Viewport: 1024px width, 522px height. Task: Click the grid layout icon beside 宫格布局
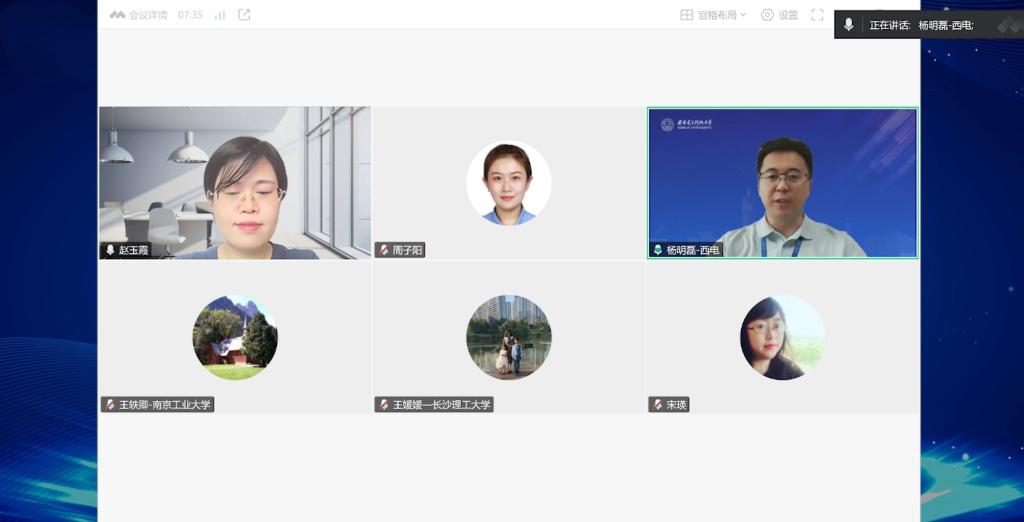[687, 15]
